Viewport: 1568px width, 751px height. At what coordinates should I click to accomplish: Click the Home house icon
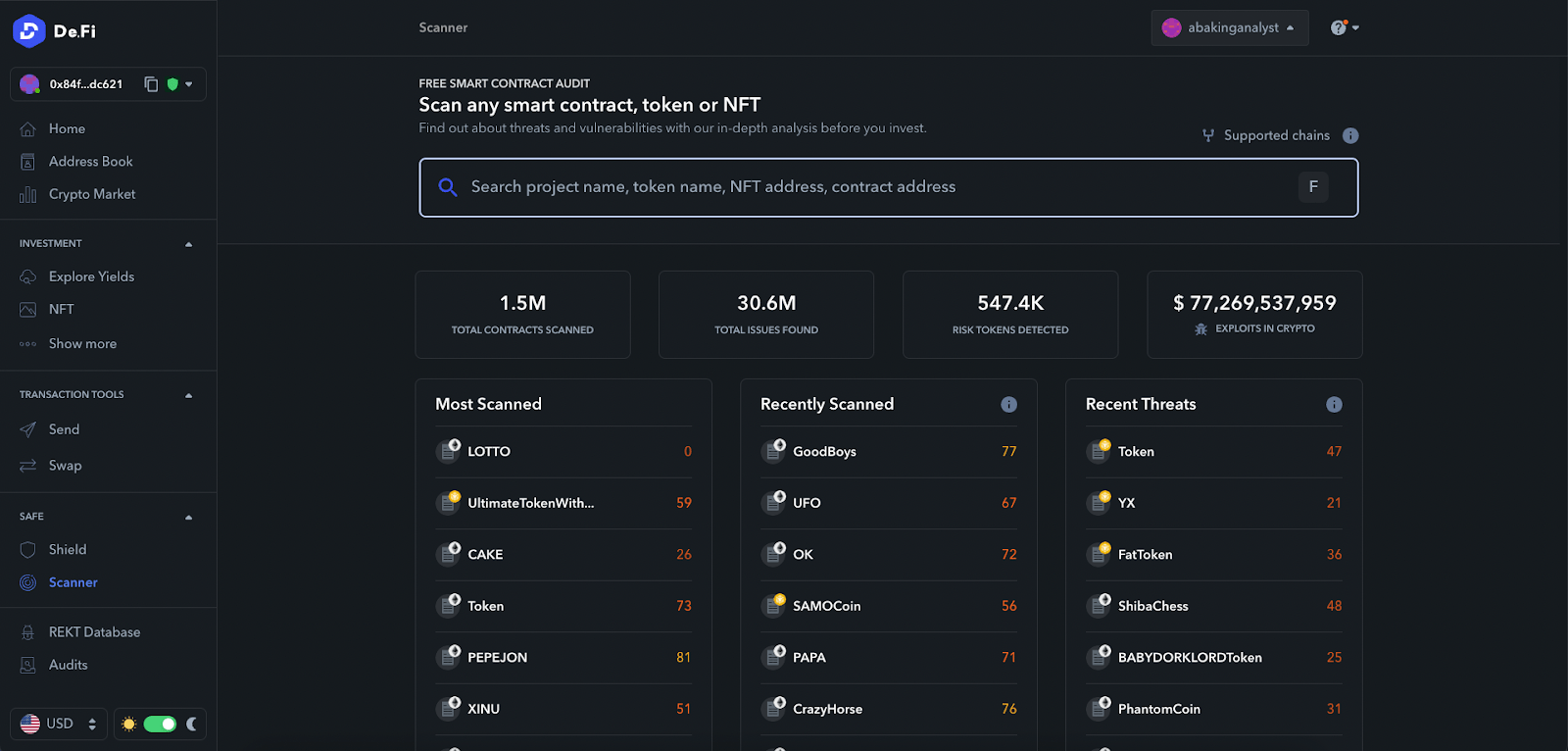point(28,128)
